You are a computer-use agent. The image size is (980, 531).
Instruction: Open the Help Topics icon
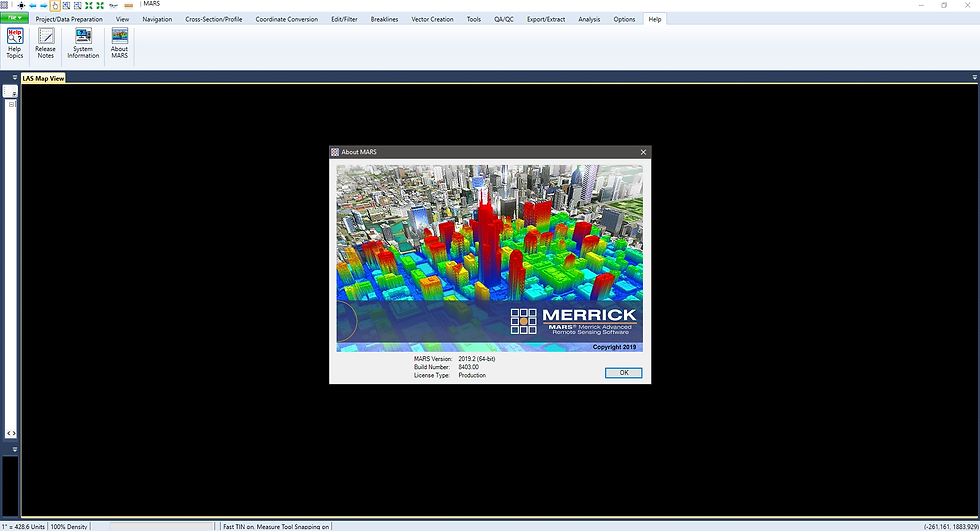point(14,44)
